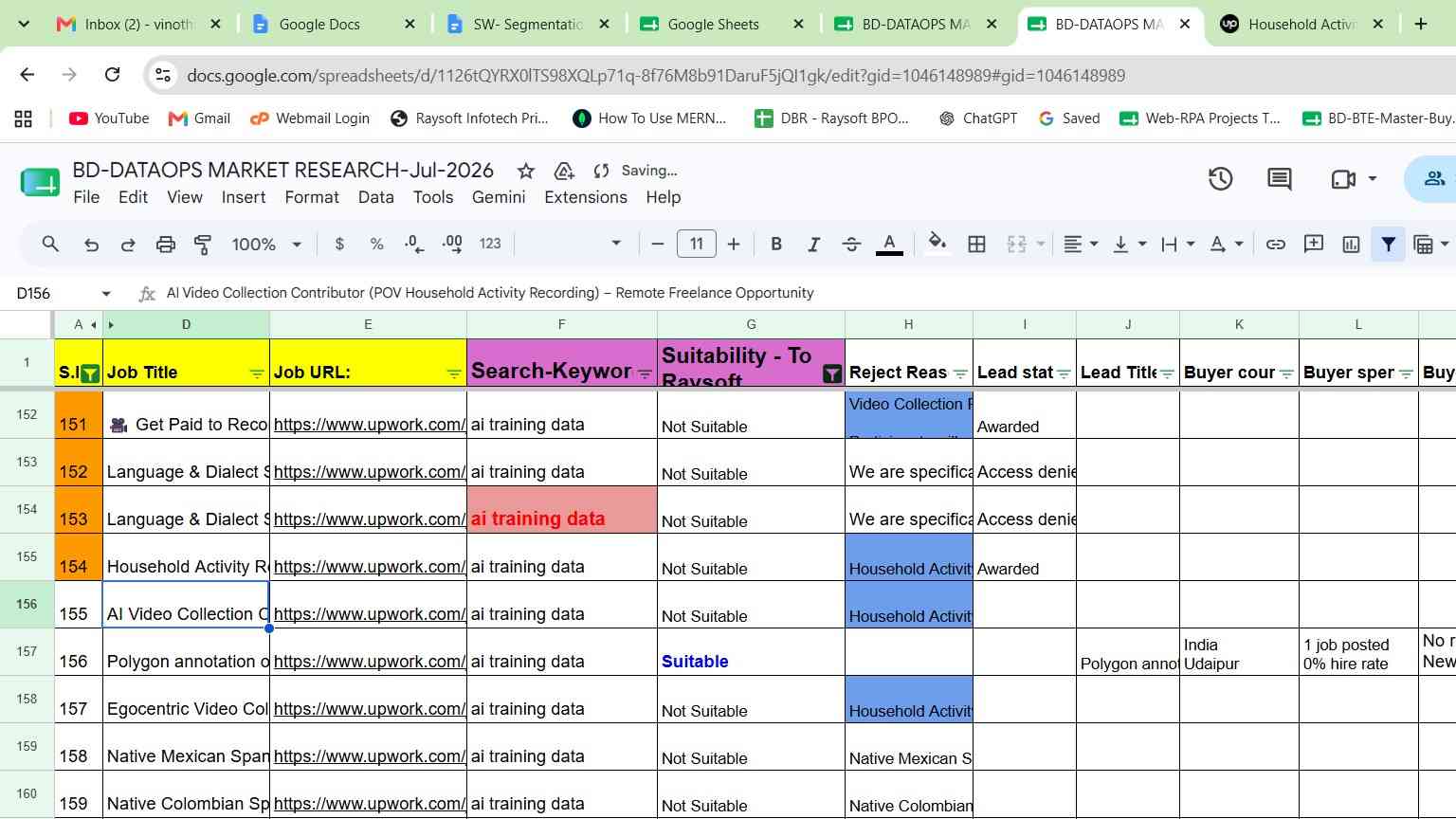Toggle bold formatting

(776, 245)
